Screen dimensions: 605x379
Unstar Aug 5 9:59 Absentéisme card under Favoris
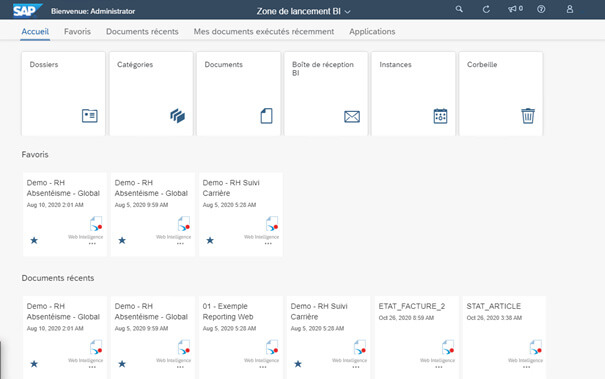point(122,240)
